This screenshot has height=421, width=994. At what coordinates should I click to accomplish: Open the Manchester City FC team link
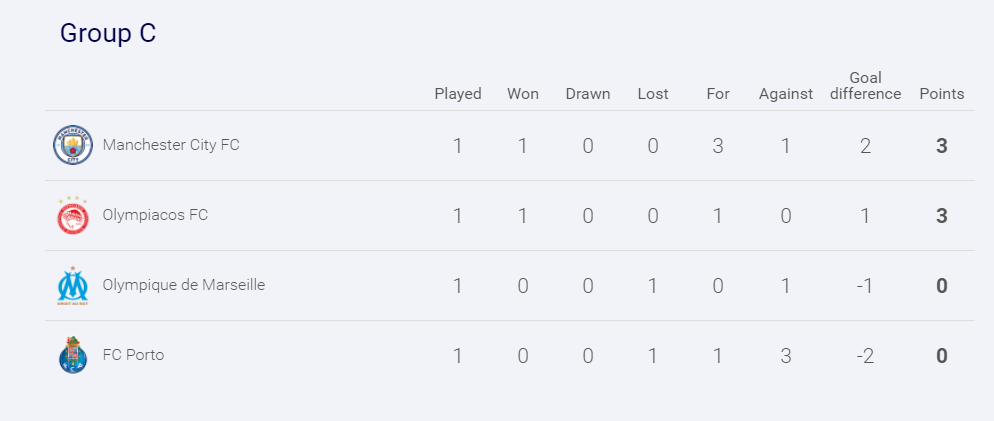[x=171, y=145]
